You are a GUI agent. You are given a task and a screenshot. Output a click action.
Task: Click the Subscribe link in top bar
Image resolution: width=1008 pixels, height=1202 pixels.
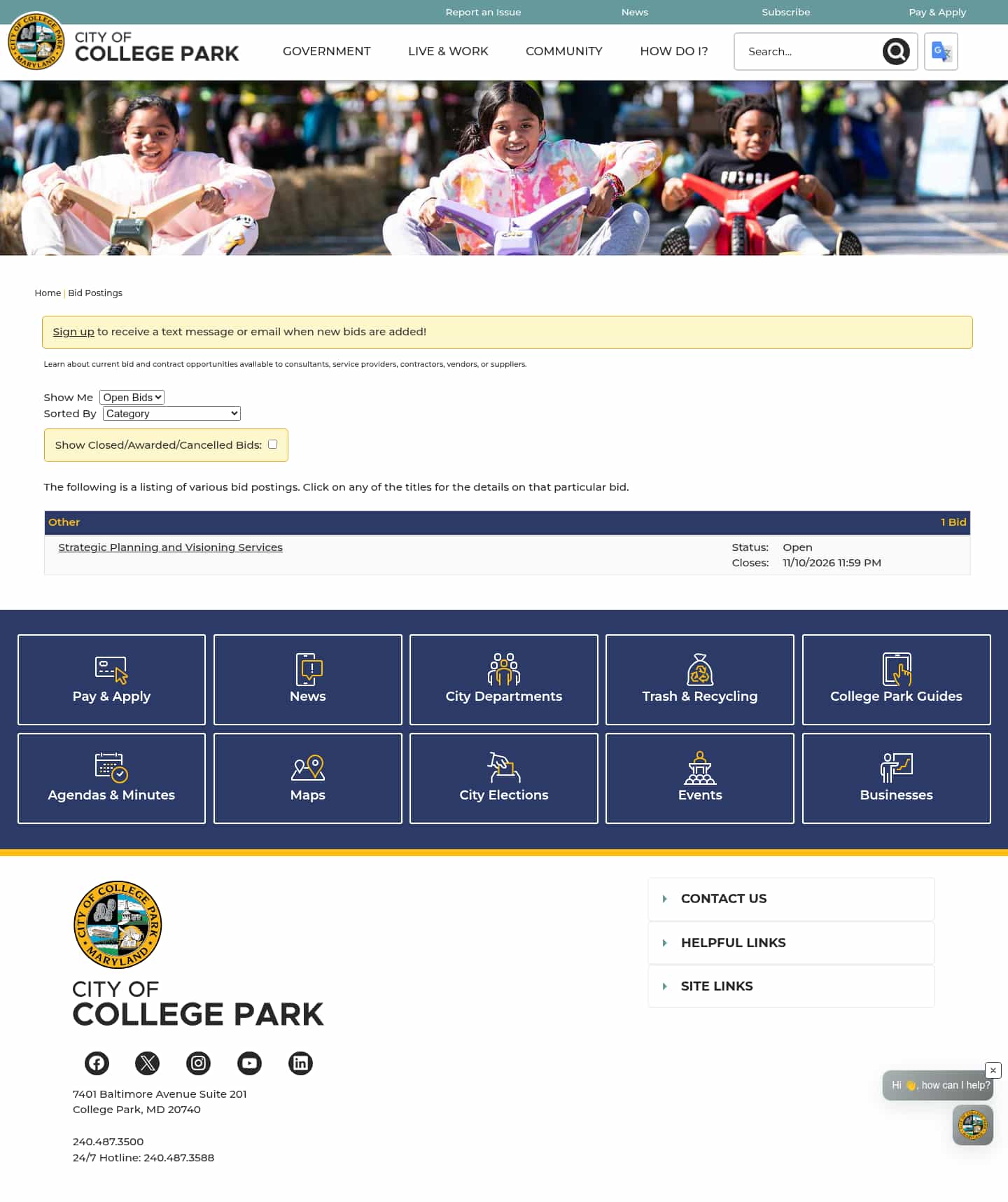click(785, 12)
